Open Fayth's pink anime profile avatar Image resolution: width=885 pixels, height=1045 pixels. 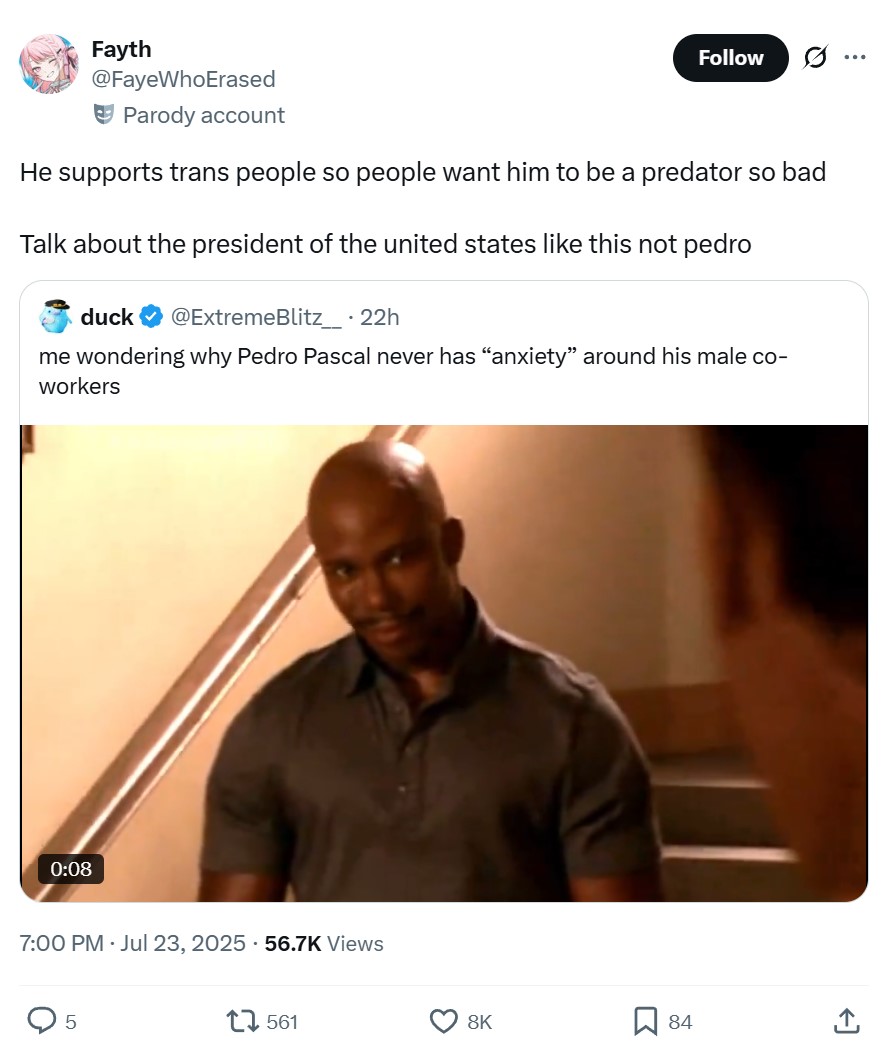49,64
